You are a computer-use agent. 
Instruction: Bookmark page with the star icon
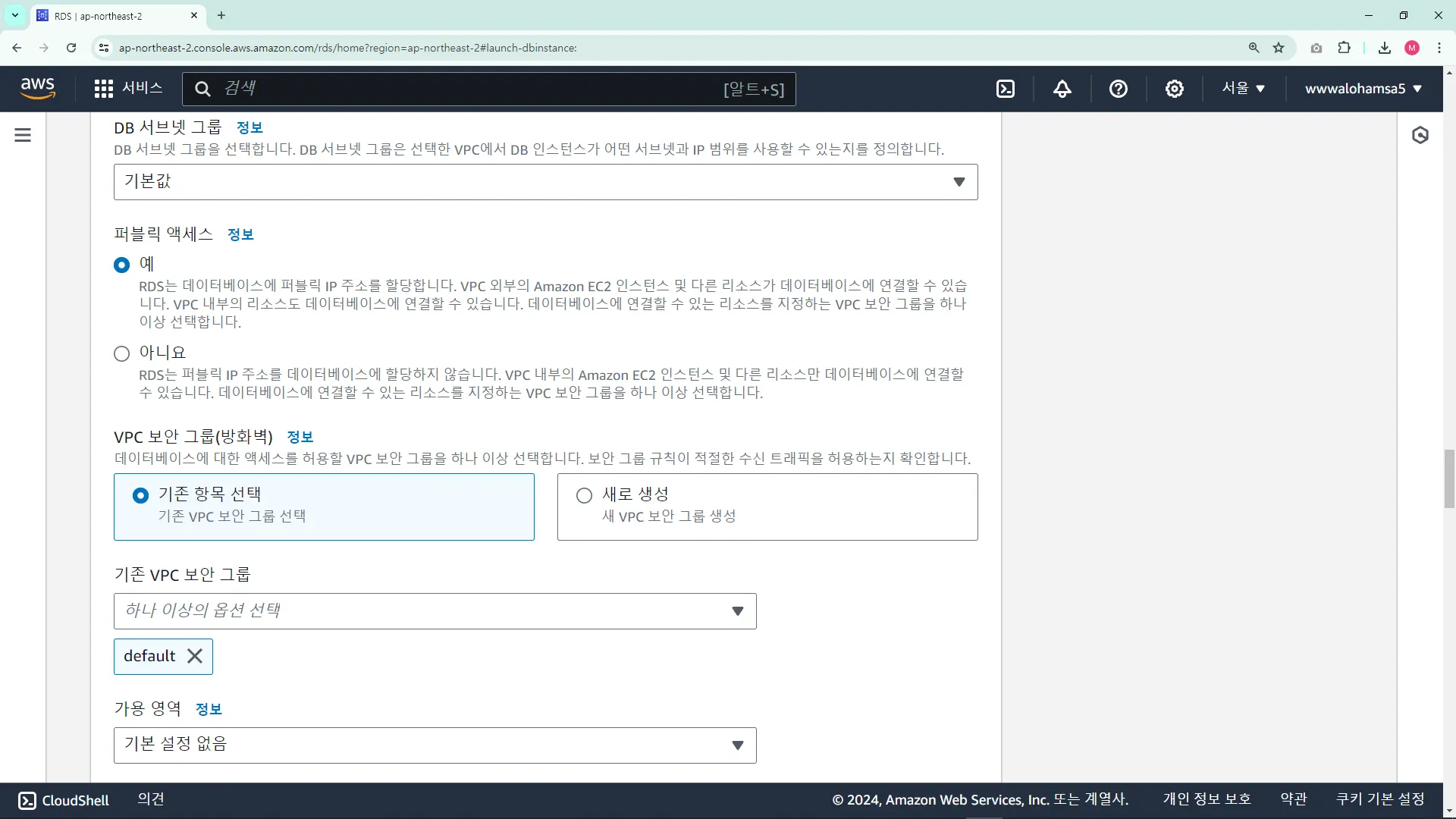tap(1279, 48)
